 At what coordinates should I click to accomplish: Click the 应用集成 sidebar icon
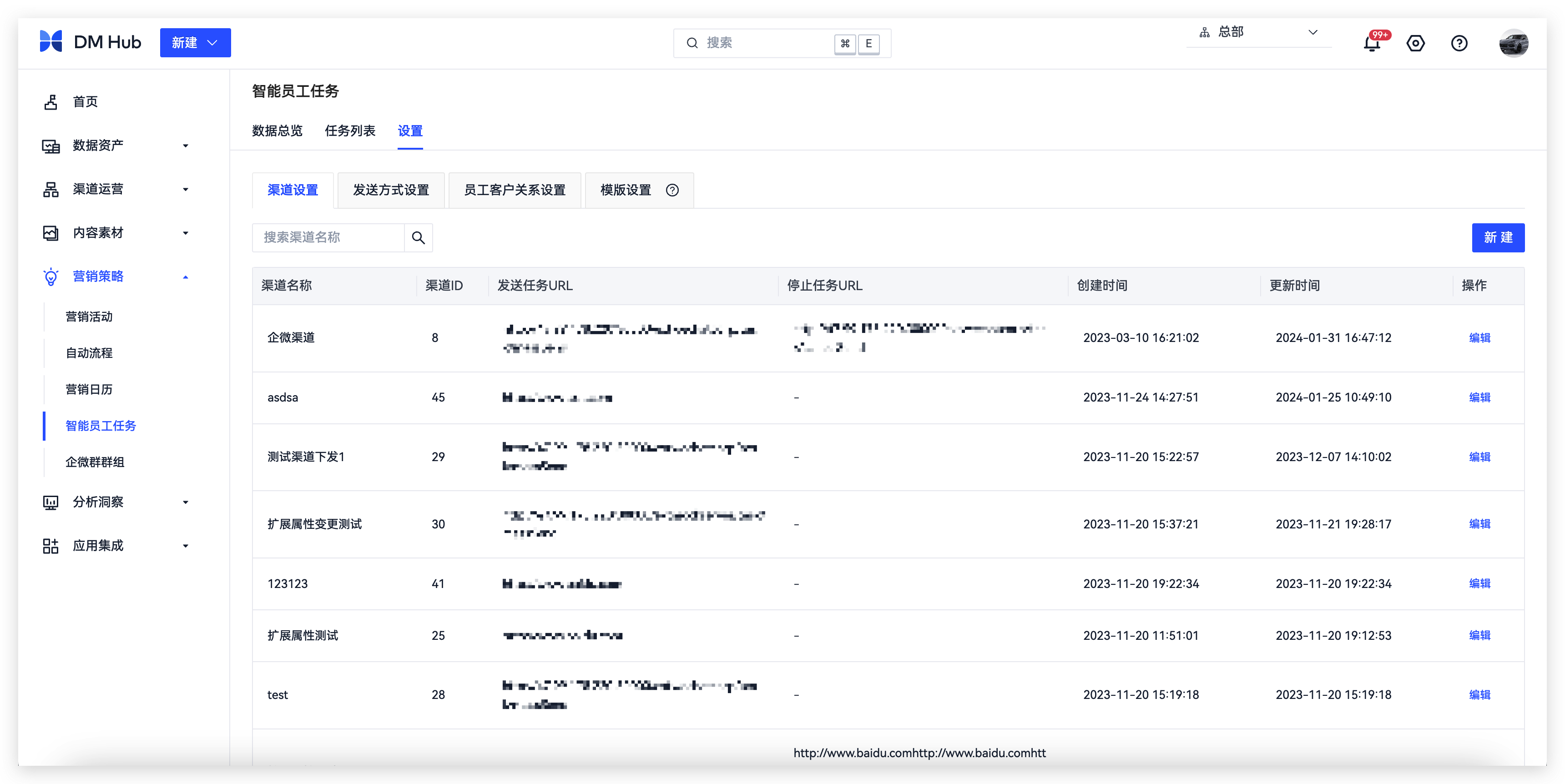pyautogui.click(x=51, y=546)
